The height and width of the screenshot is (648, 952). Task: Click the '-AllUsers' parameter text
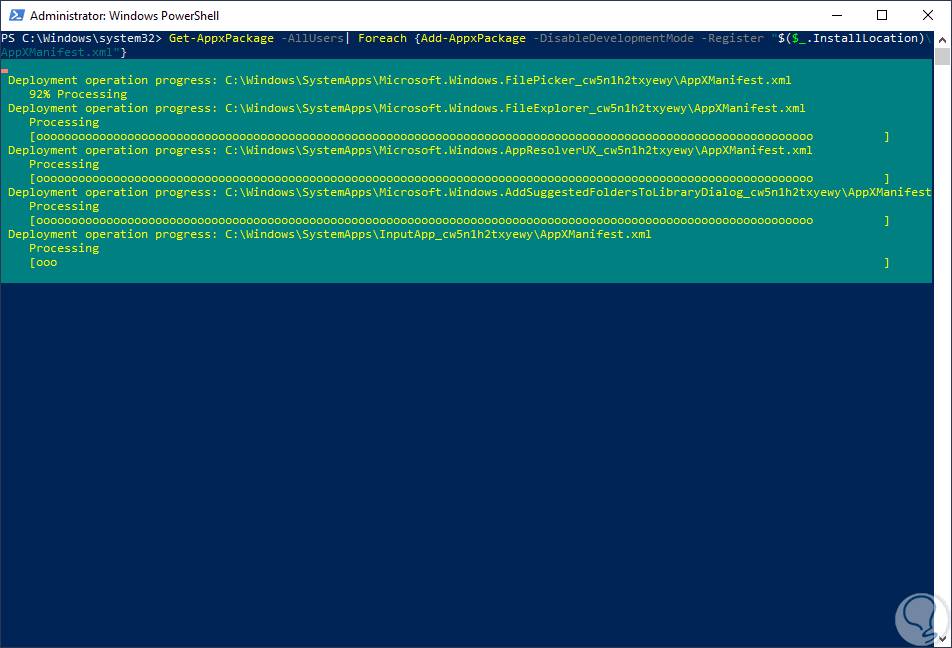312,38
